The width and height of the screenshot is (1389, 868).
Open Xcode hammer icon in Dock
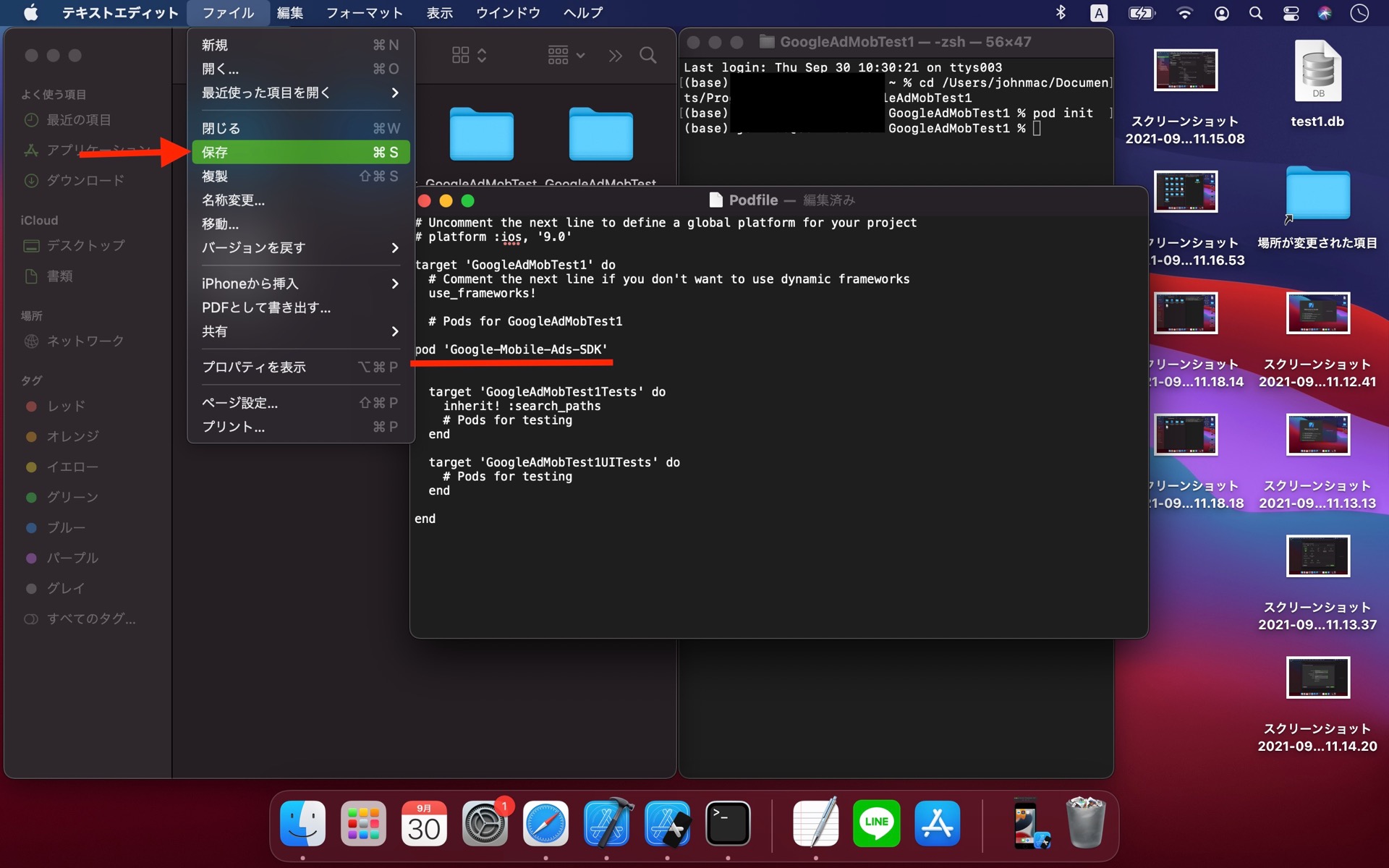click(606, 823)
